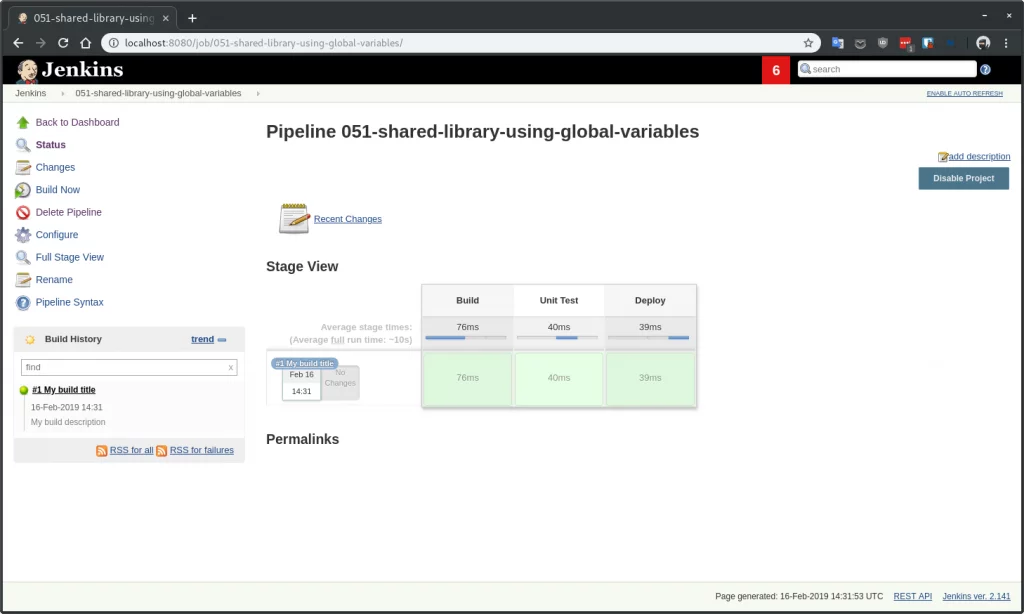
Task: Open a new browser tab
Action: point(192,18)
